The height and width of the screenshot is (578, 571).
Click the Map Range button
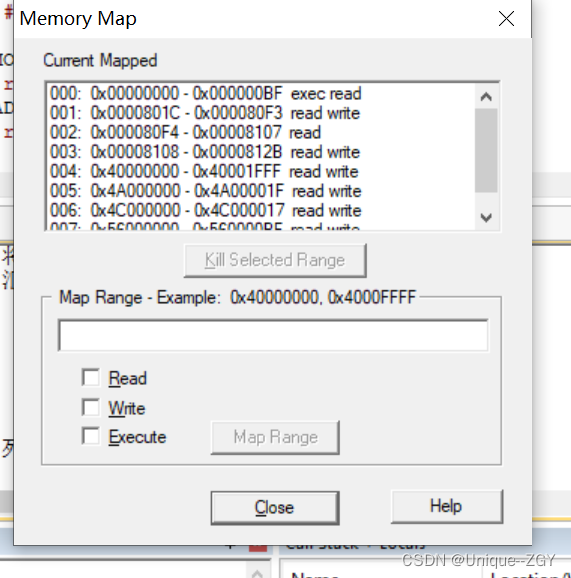coord(275,437)
